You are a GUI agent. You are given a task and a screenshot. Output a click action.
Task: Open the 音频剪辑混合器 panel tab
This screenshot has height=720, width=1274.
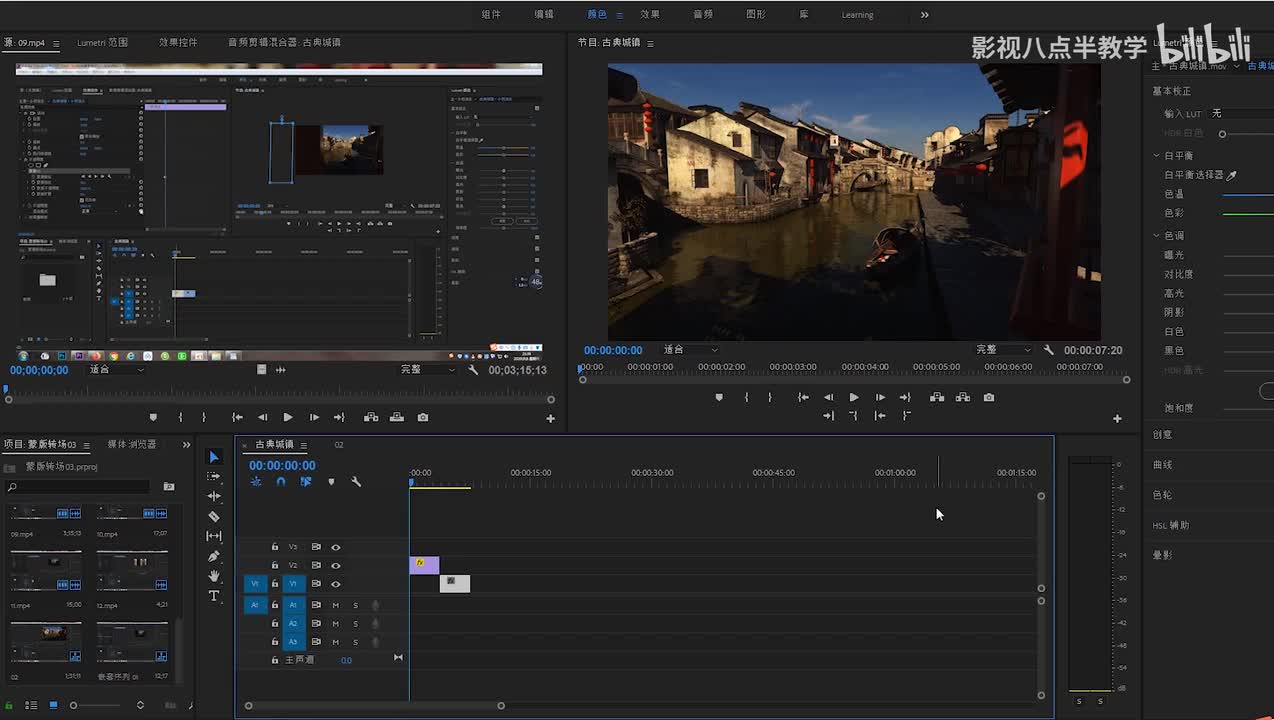point(284,43)
